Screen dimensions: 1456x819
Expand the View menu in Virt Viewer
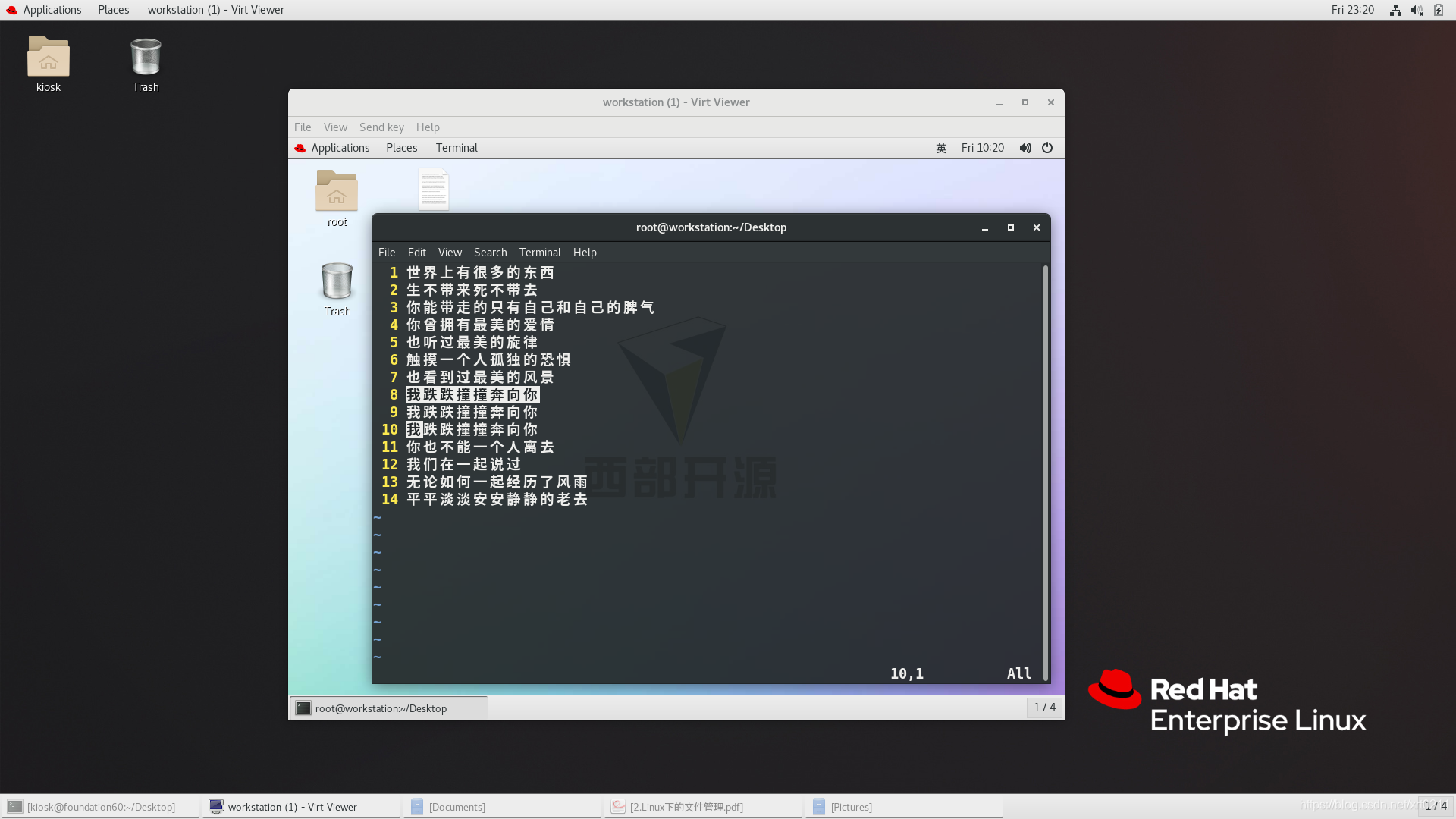(x=336, y=127)
